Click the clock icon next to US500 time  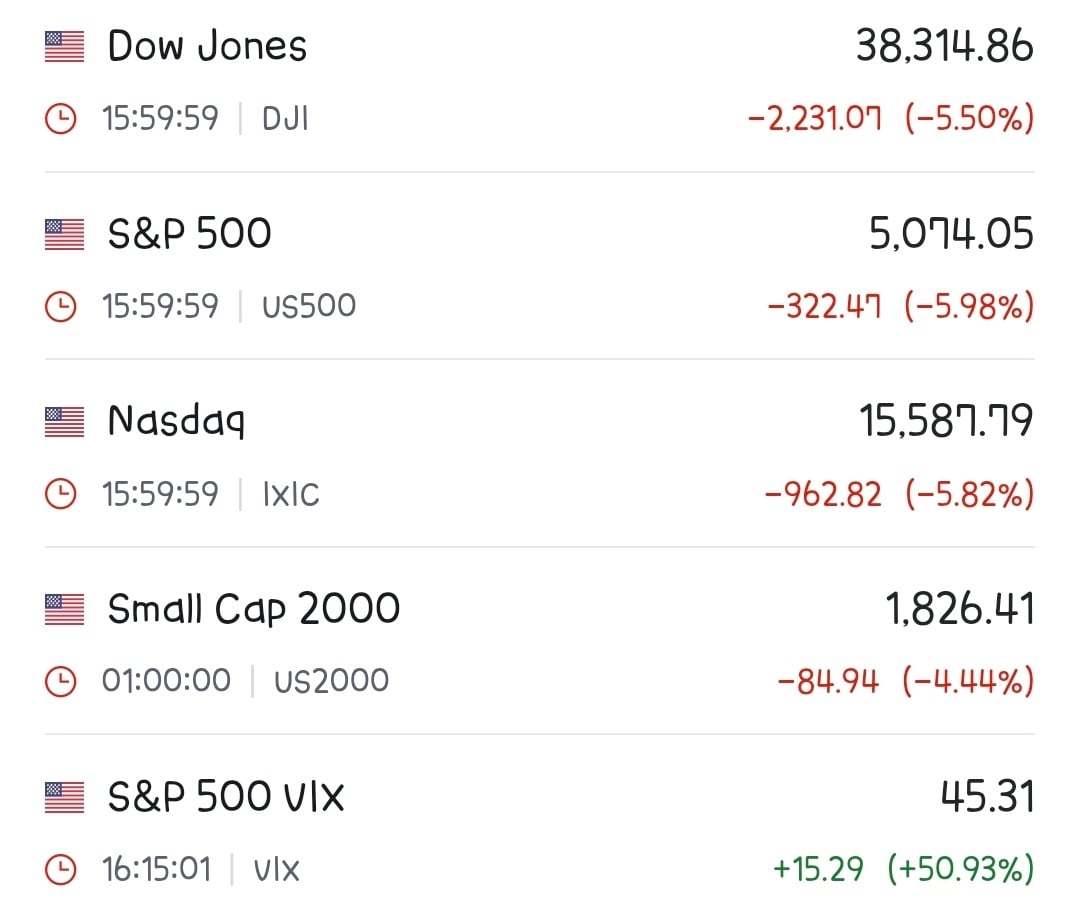(x=61, y=306)
